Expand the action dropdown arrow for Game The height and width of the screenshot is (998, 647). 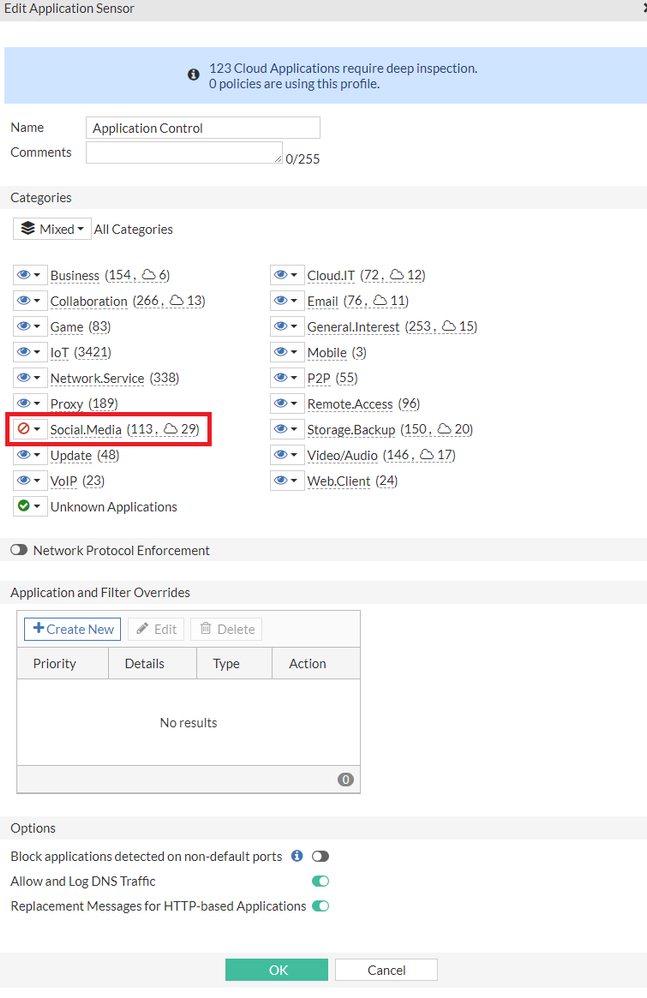click(38, 326)
